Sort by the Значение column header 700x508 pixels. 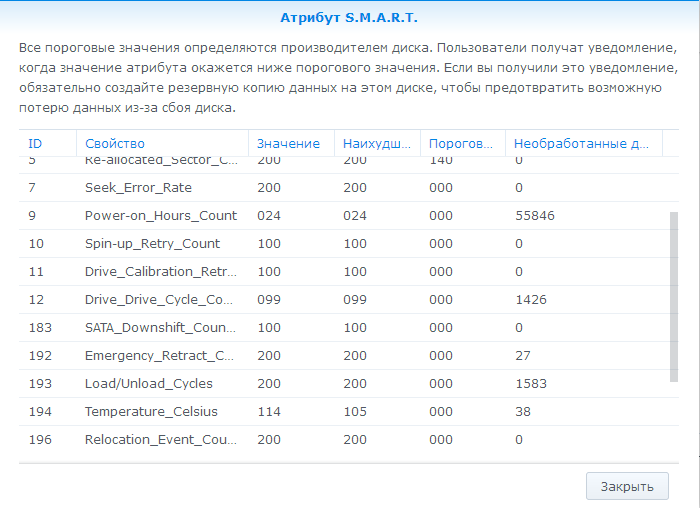tap(288, 144)
